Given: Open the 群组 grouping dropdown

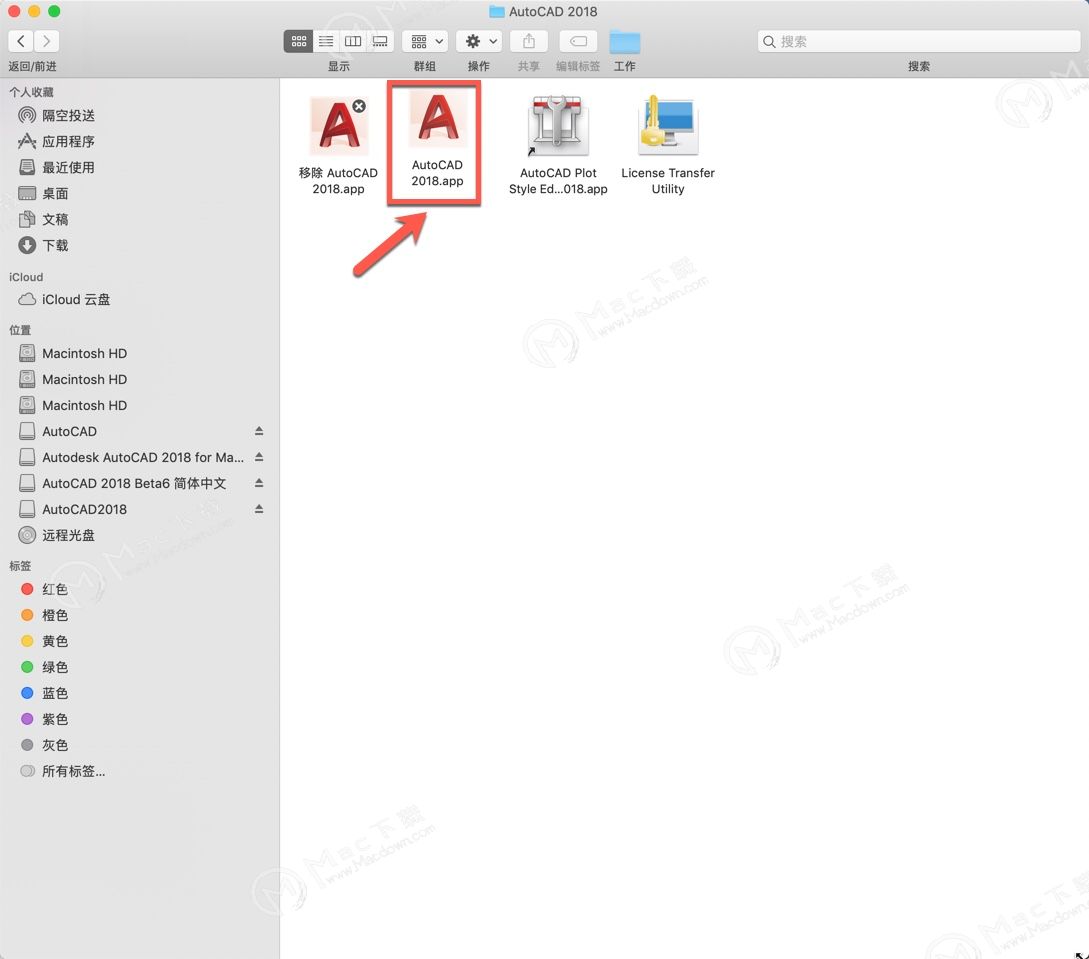Looking at the screenshot, I should [425, 41].
